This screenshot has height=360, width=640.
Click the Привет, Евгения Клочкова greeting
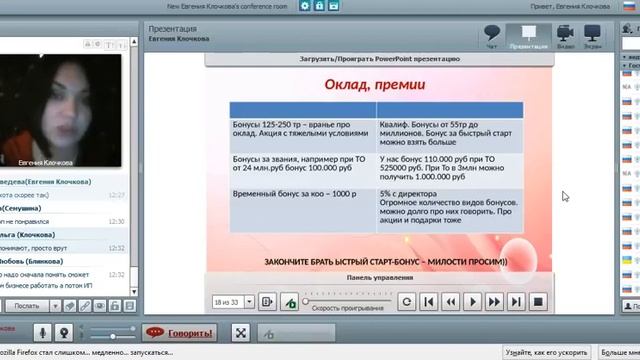tap(570, 7)
